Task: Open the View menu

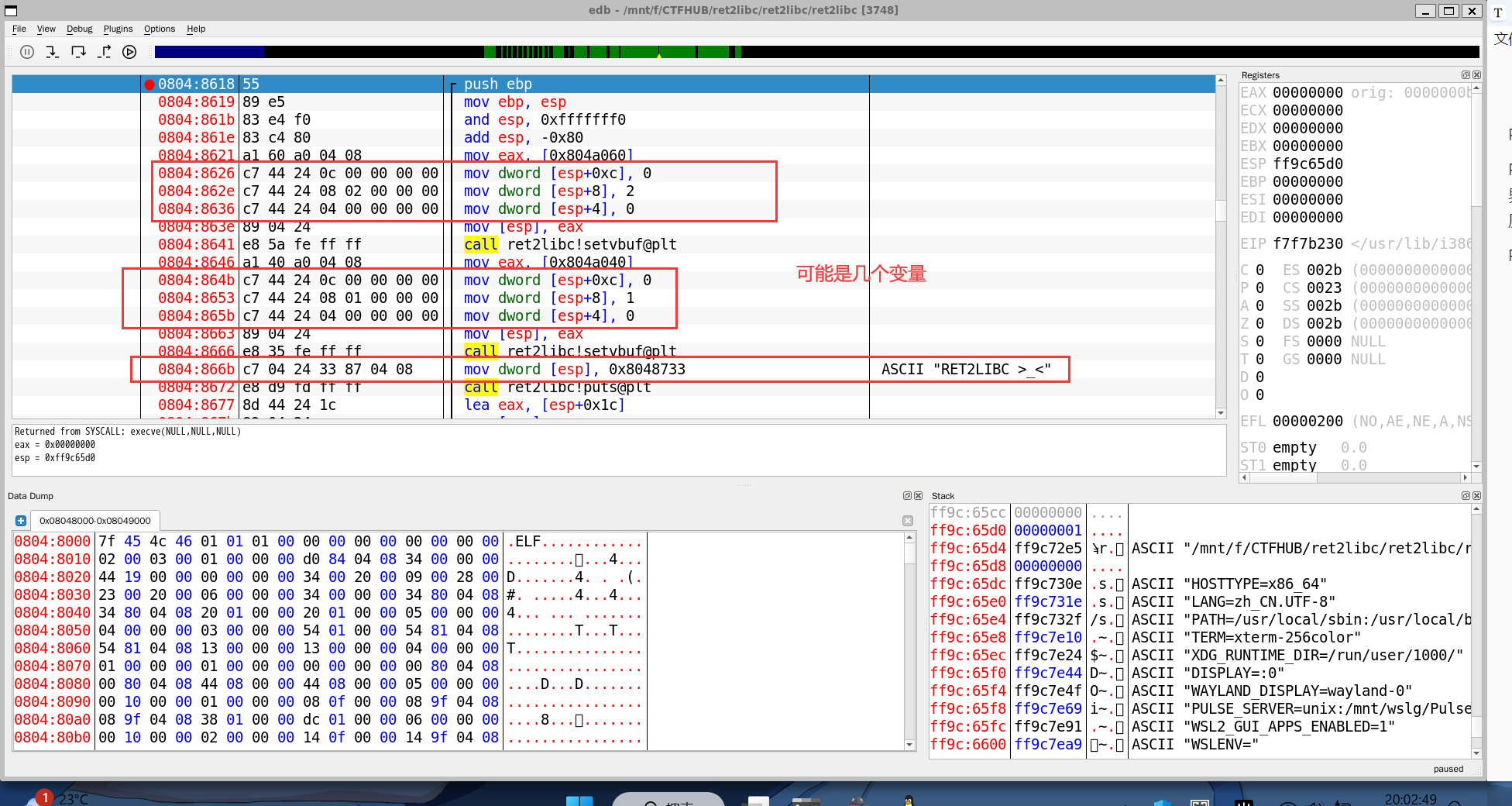Action: 46,29
